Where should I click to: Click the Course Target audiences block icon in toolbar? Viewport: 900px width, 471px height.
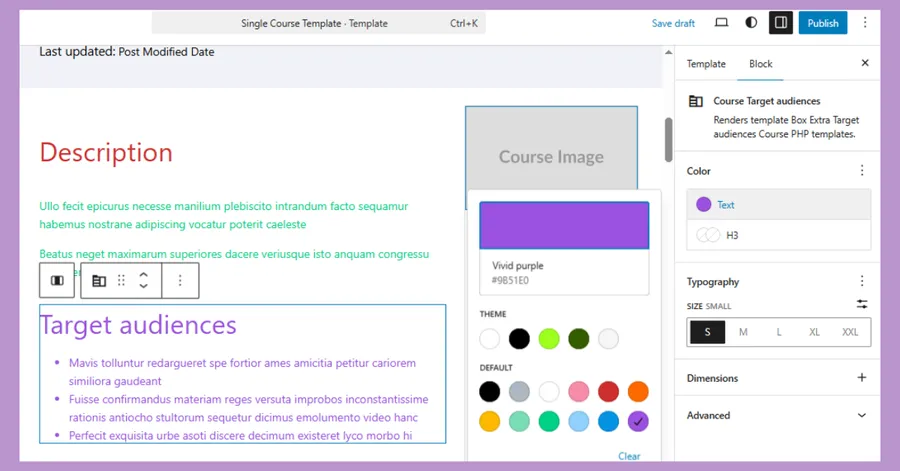click(99, 281)
